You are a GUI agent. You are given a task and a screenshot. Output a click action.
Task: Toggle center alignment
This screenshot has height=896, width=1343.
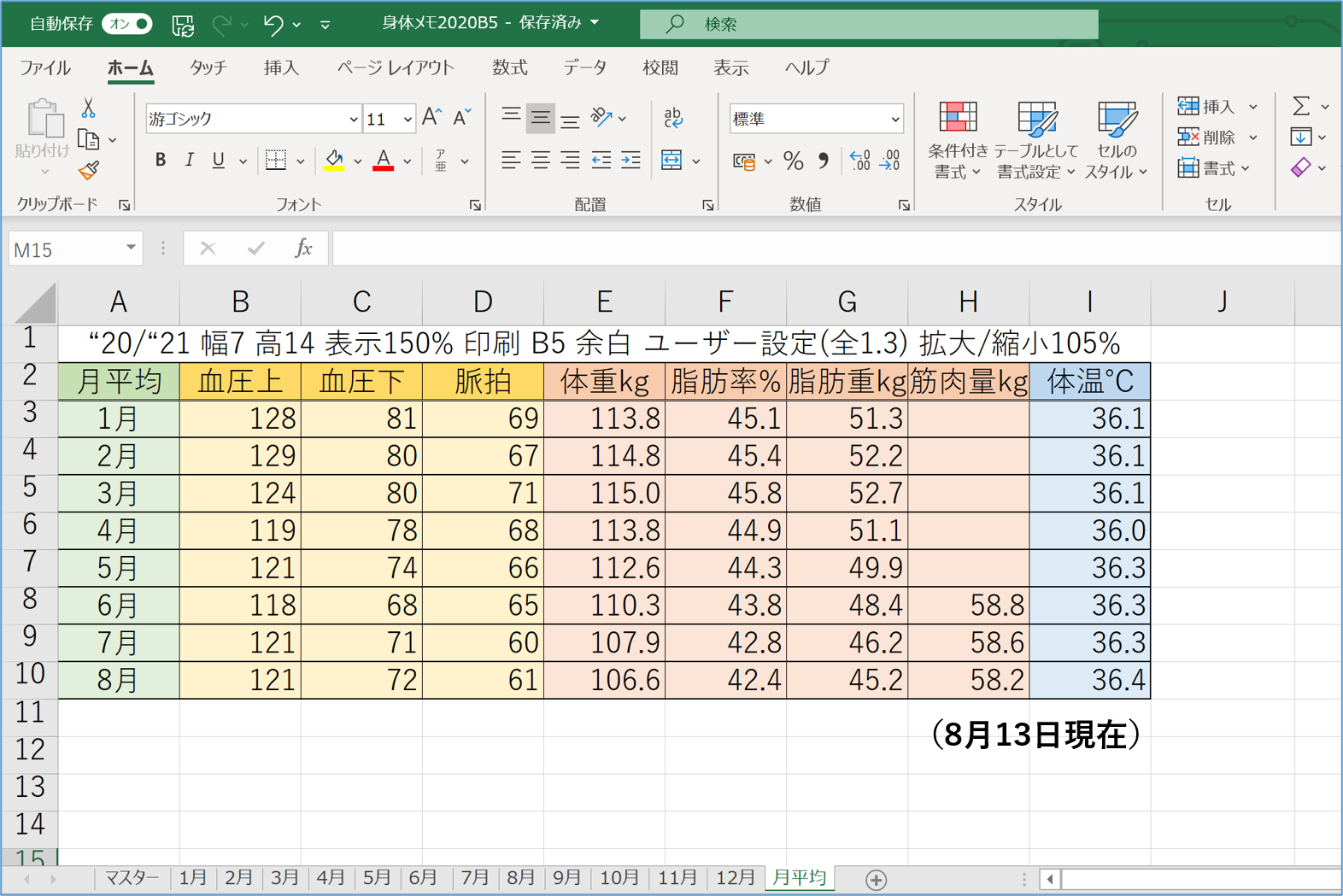[x=540, y=160]
